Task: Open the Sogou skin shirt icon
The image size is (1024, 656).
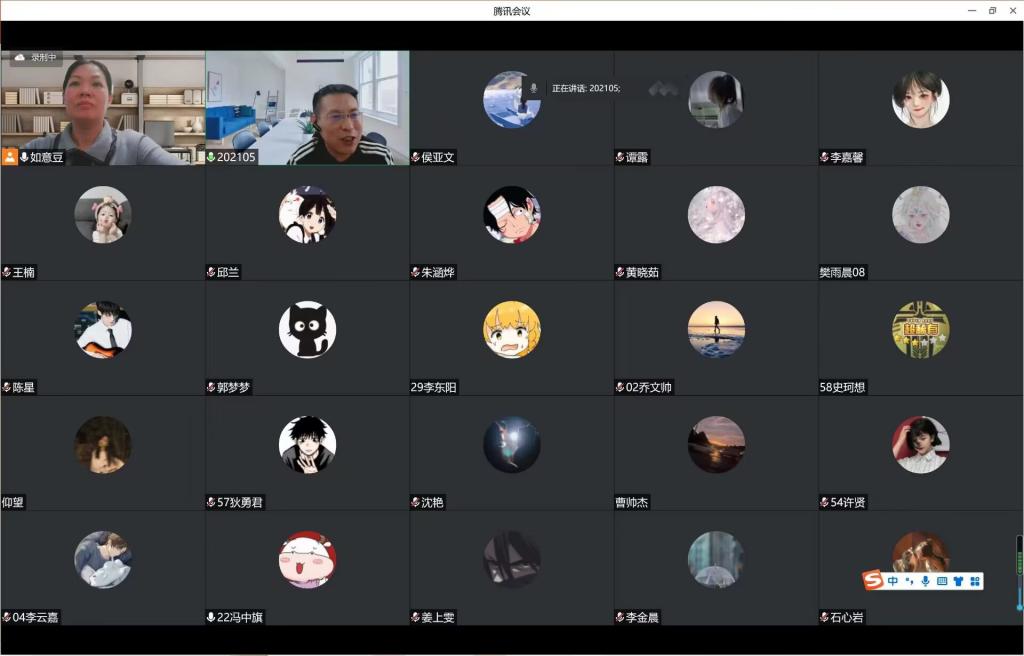Action: coord(958,581)
